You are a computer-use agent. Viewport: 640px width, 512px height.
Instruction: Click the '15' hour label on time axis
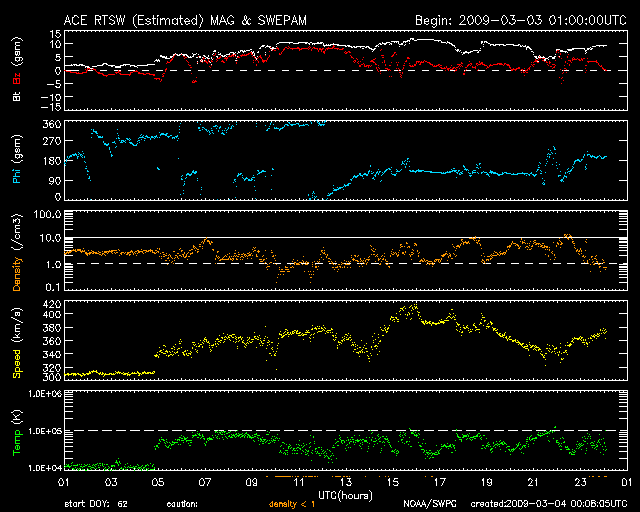[x=392, y=483]
